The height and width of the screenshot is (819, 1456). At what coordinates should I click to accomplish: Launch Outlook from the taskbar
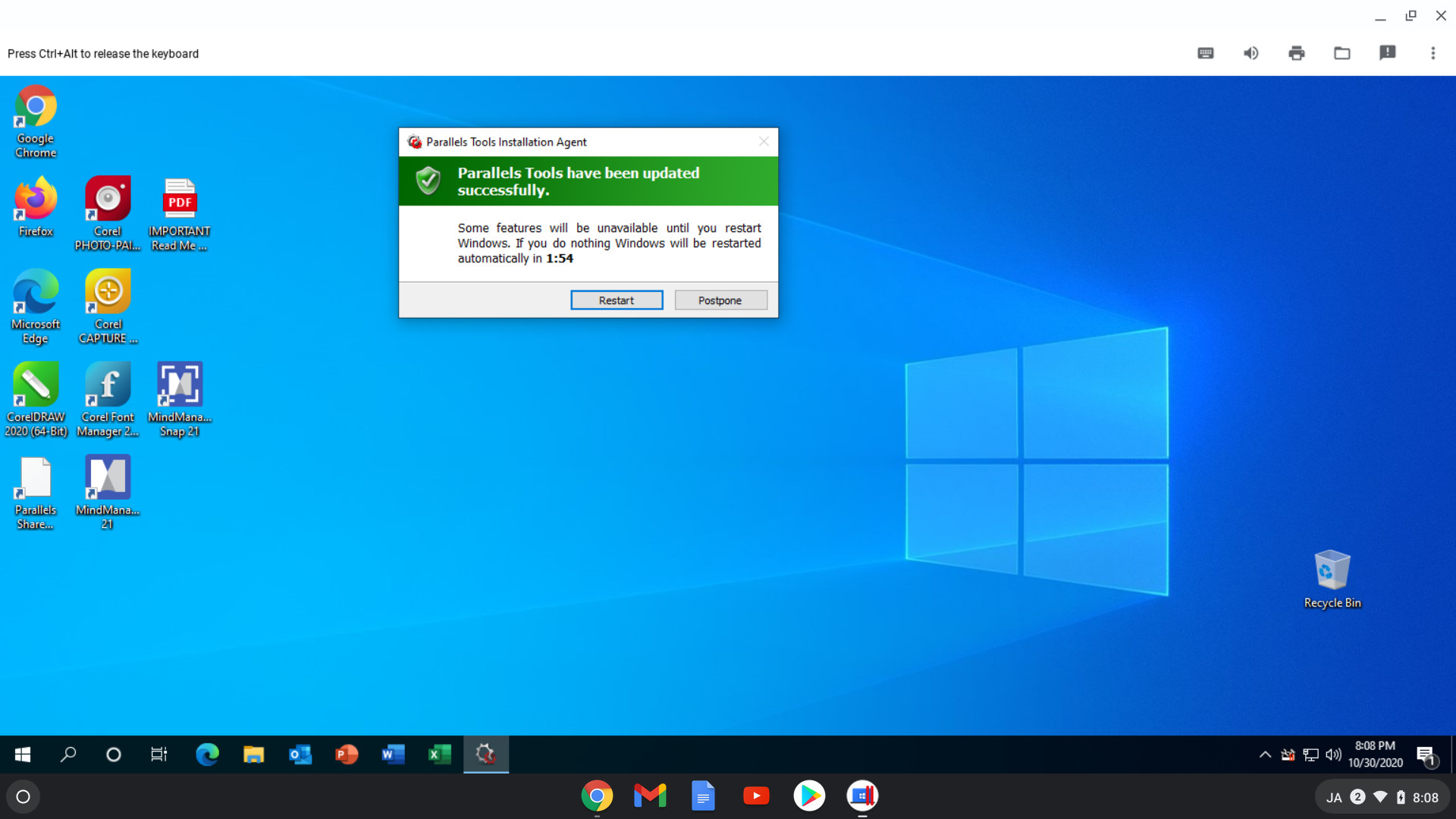[300, 755]
